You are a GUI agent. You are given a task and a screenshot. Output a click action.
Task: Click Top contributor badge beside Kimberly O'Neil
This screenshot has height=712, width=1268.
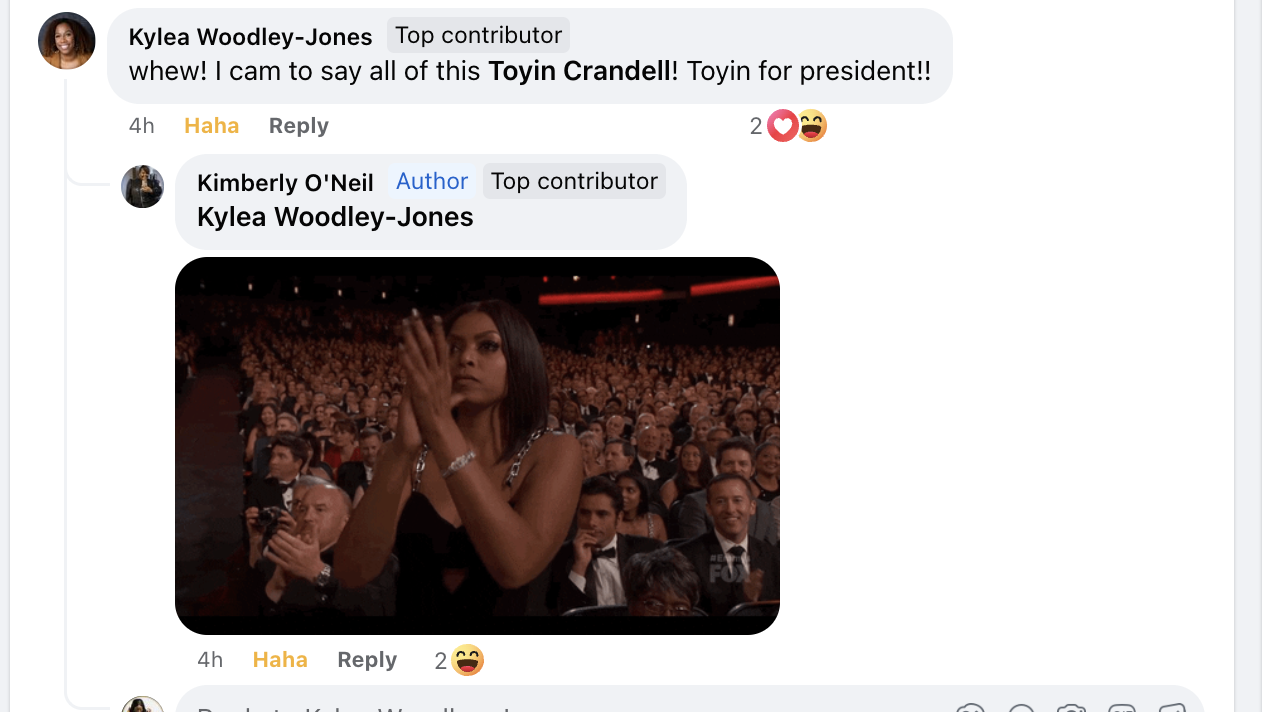(x=574, y=181)
